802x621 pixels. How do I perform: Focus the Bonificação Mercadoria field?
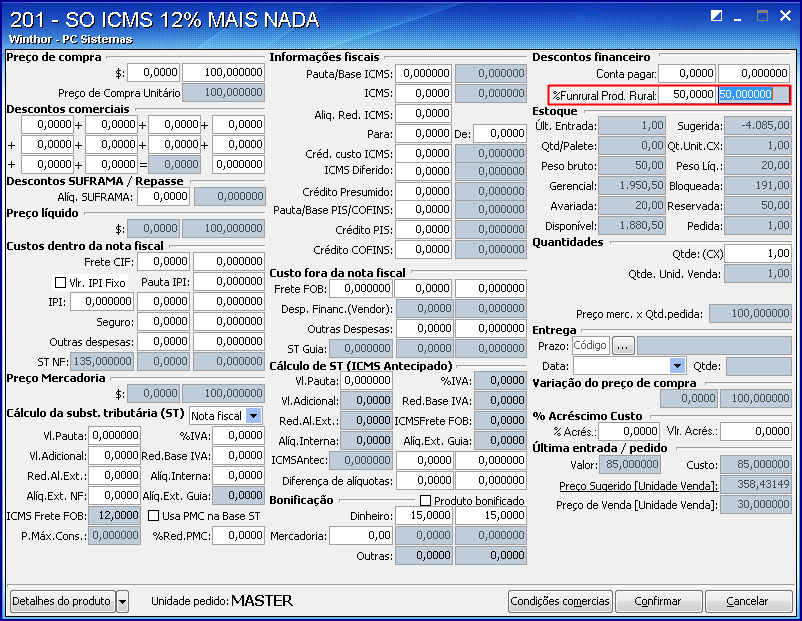click(361, 536)
